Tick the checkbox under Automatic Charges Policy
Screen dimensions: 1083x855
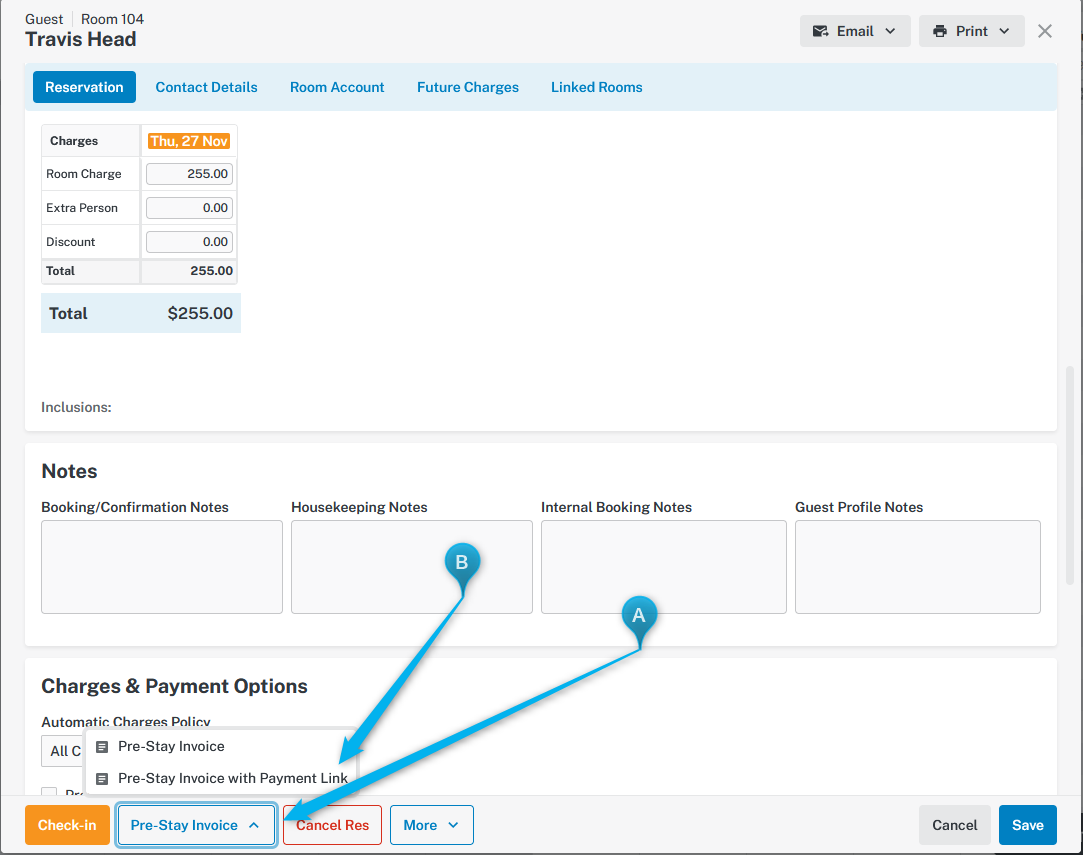(49, 793)
